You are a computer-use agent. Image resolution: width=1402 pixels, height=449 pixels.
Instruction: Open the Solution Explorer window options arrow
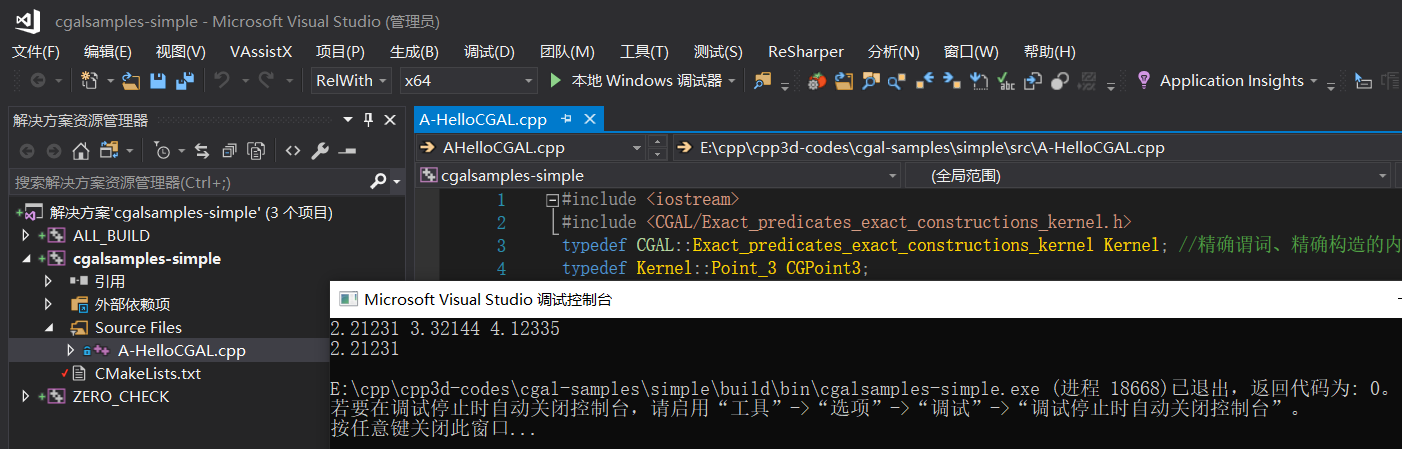[347, 121]
